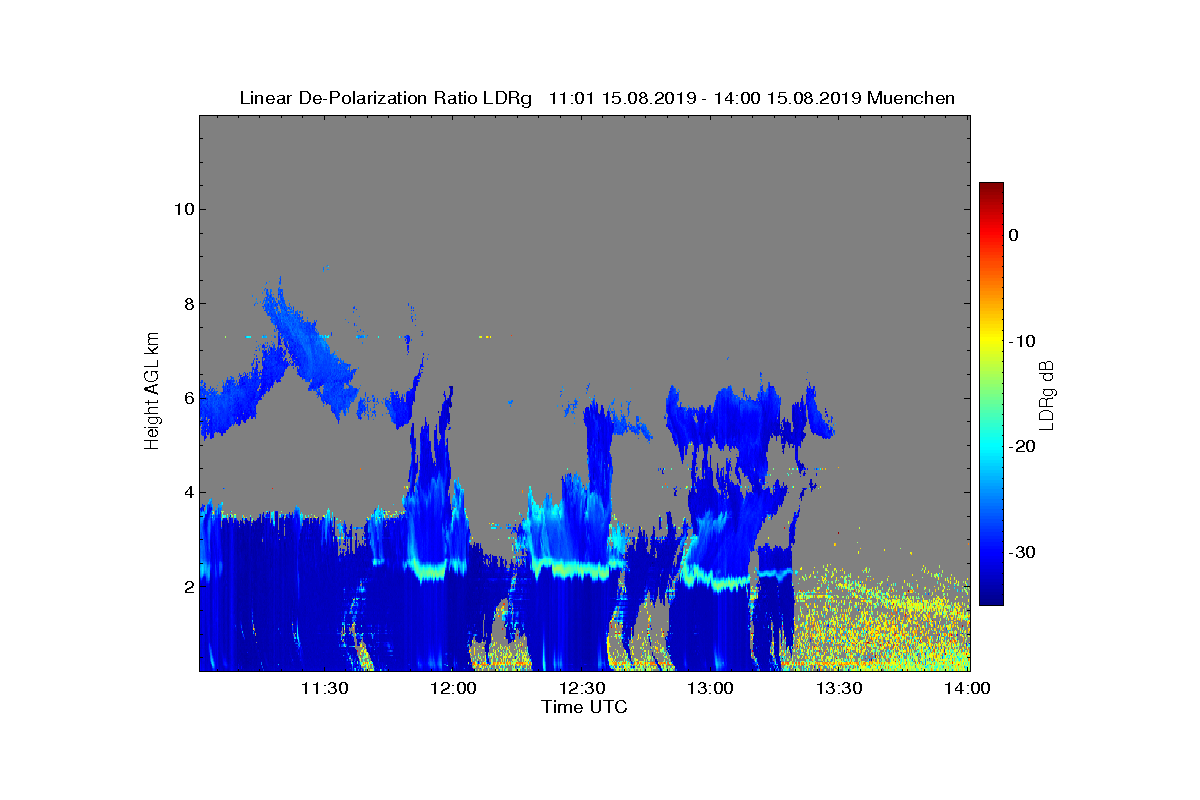Click the dark blue bottom of the colorbar
This screenshot has width=1200, height=800.
991,596
